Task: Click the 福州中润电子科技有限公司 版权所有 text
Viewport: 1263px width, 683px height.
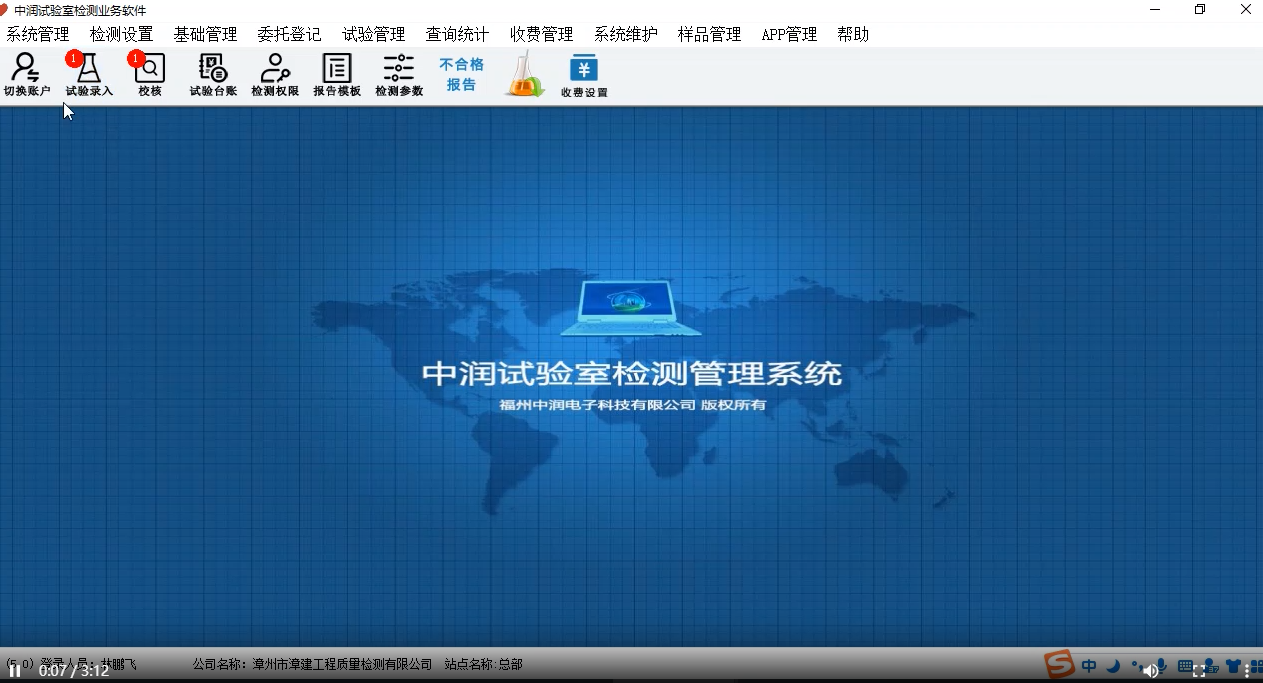Action: point(632,405)
